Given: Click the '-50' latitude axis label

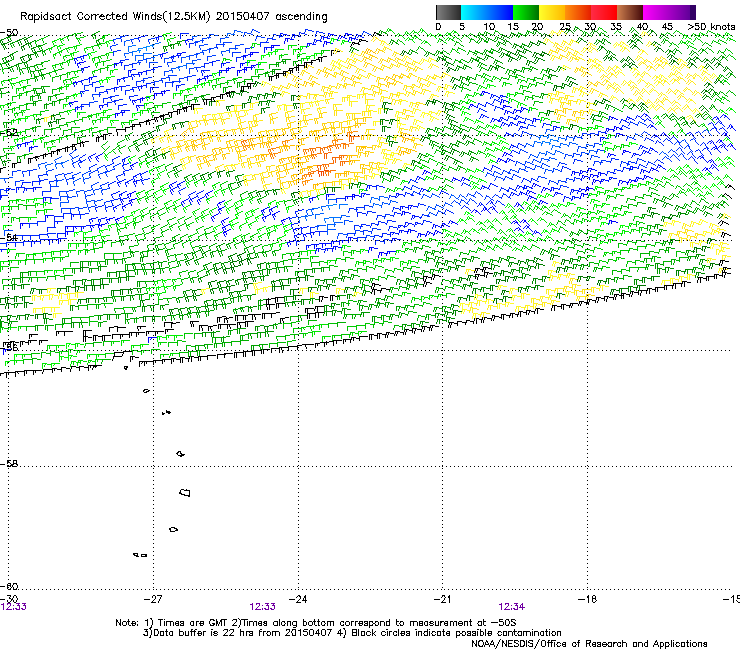Looking at the screenshot, I should [x=9, y=33].
